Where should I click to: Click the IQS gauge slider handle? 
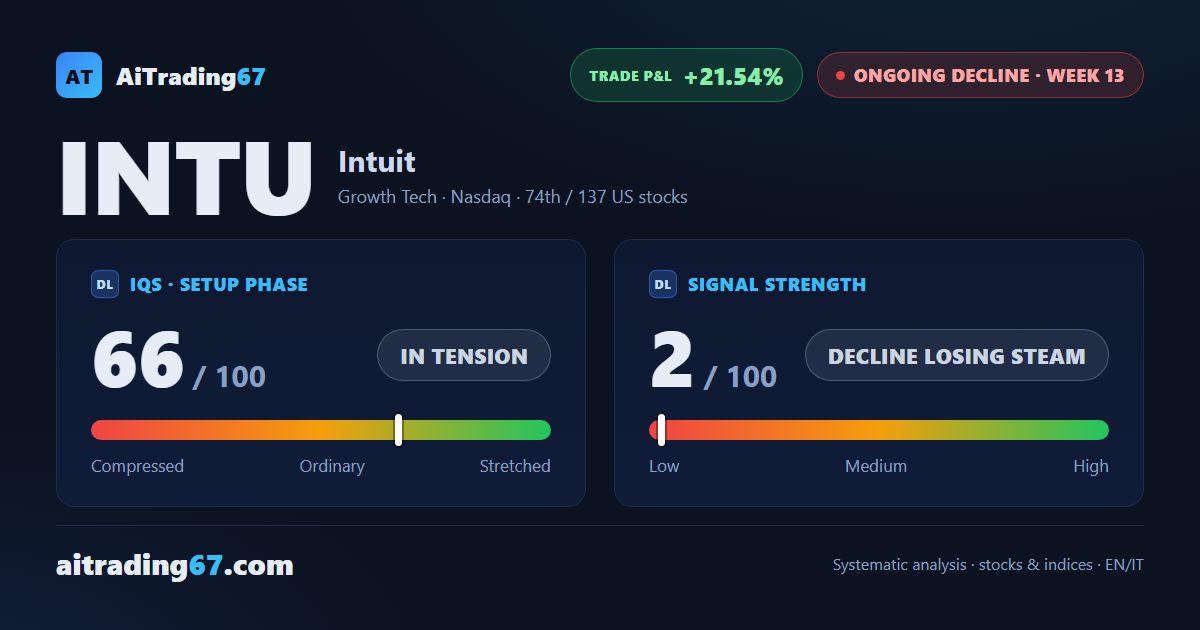398,430
